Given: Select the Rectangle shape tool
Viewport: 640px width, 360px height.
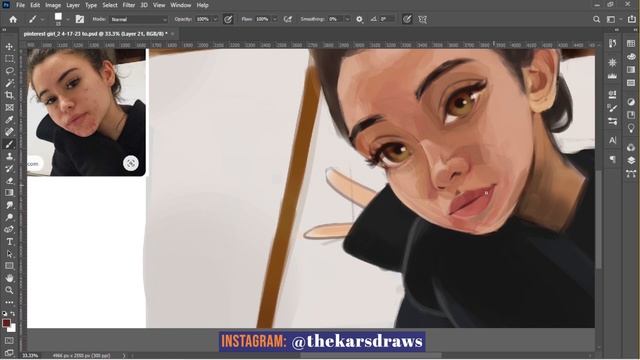Looking at the screenshot, I should (9, 266).
